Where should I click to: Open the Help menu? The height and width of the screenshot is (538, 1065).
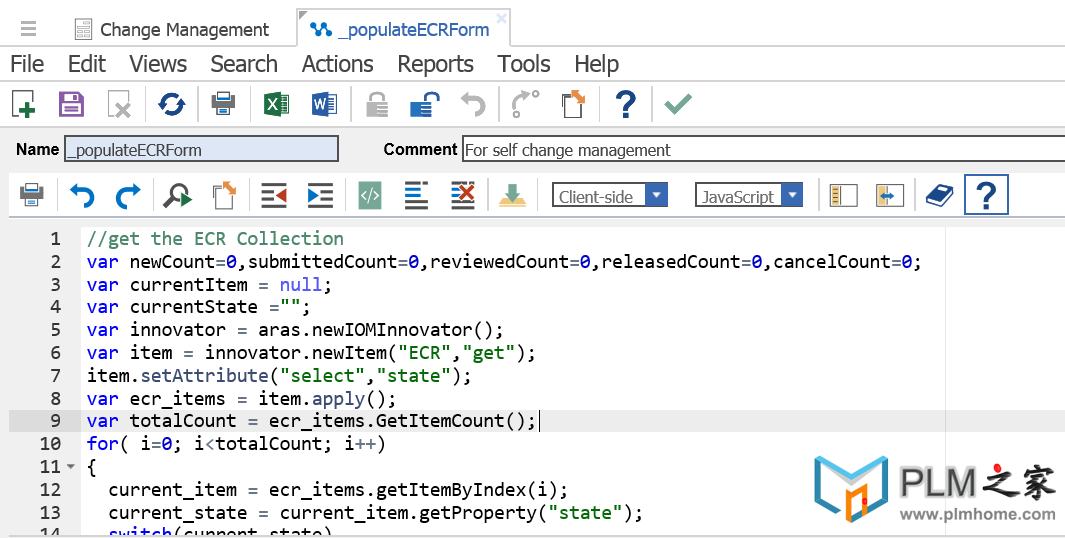coord(596,64)
